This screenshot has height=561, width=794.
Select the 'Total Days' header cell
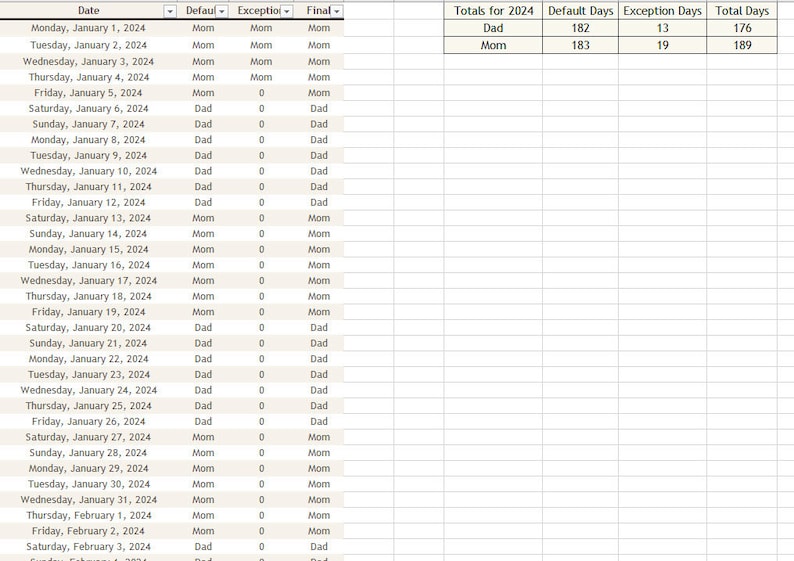(x=742, y=11)
